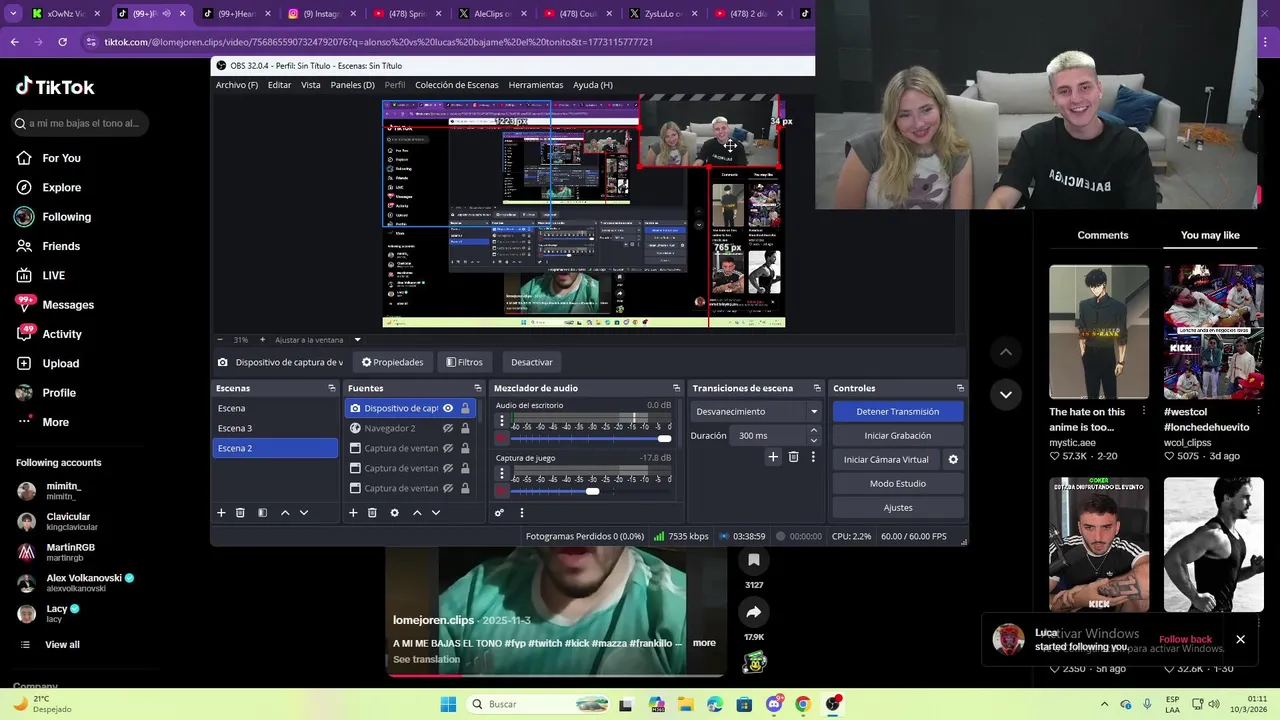1280x720 pixels.
Task: Open virtual camera settings gear
Action: pos(953,460)
